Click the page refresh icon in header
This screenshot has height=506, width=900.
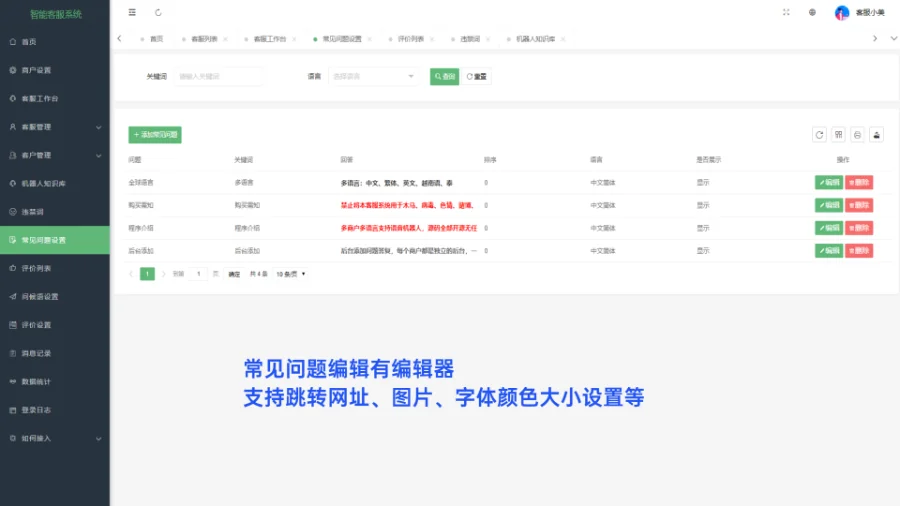pos(158,13)
